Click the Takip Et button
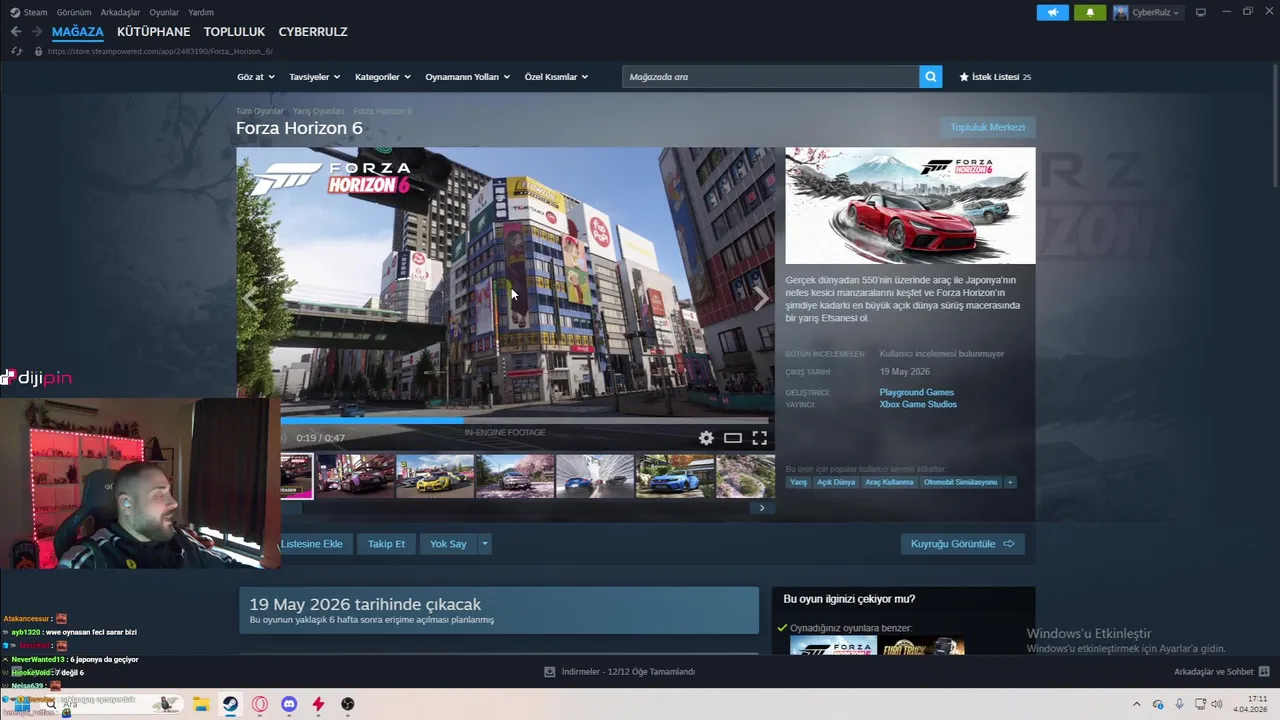The height and width of the screenshot is (720, 1280). [386, 544]
